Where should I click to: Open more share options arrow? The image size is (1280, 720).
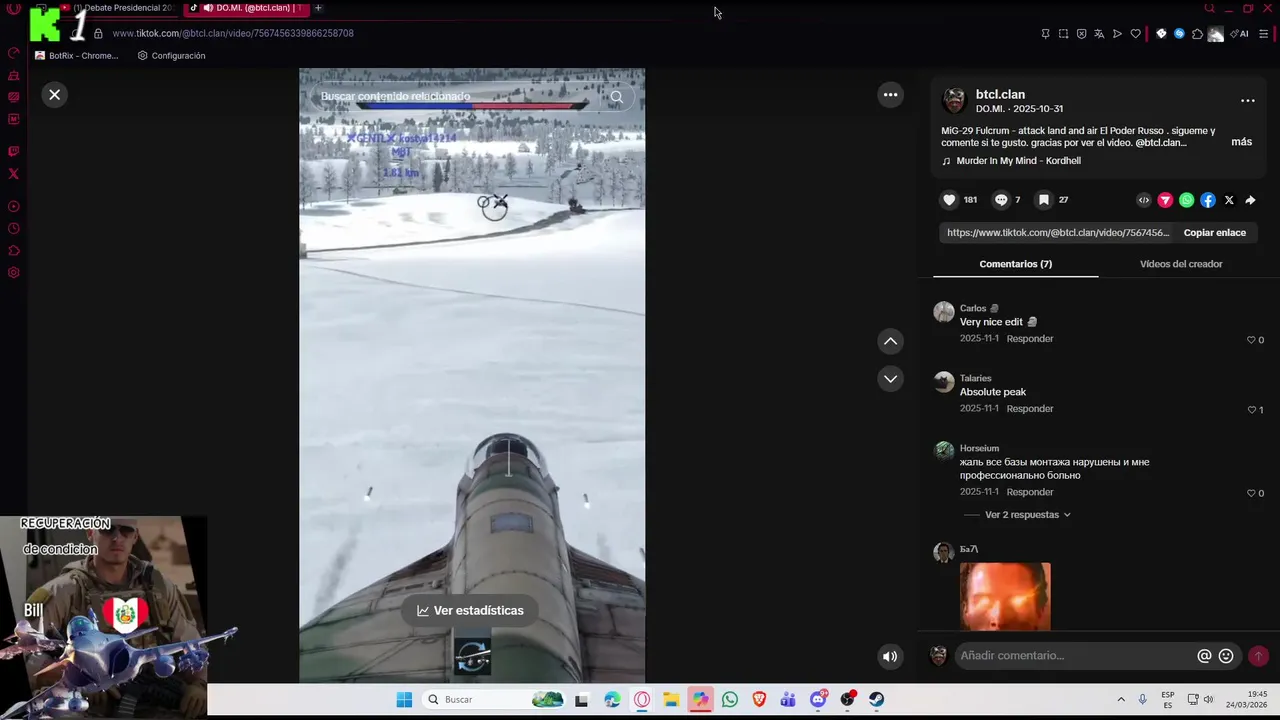pyautogui.click(x=1250, y=200)
